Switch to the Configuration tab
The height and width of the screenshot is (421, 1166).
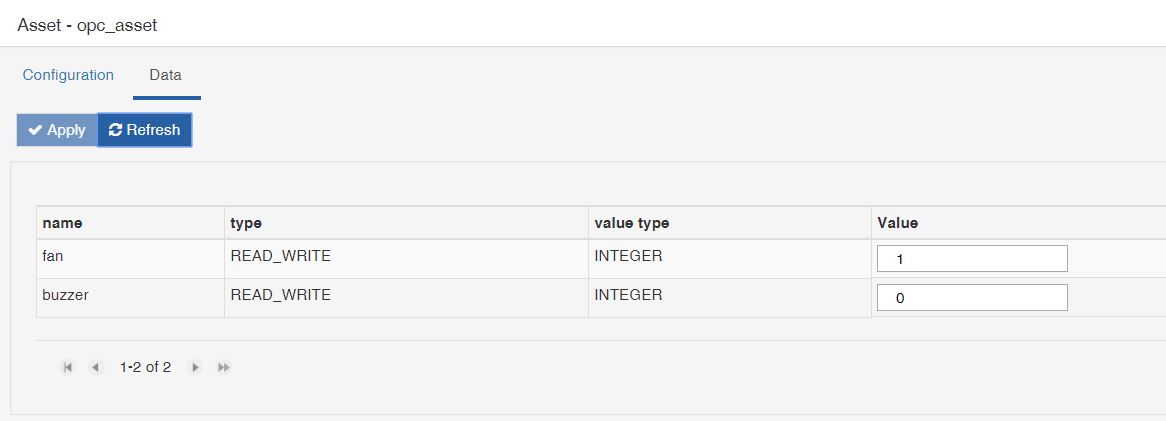[68, 75]
